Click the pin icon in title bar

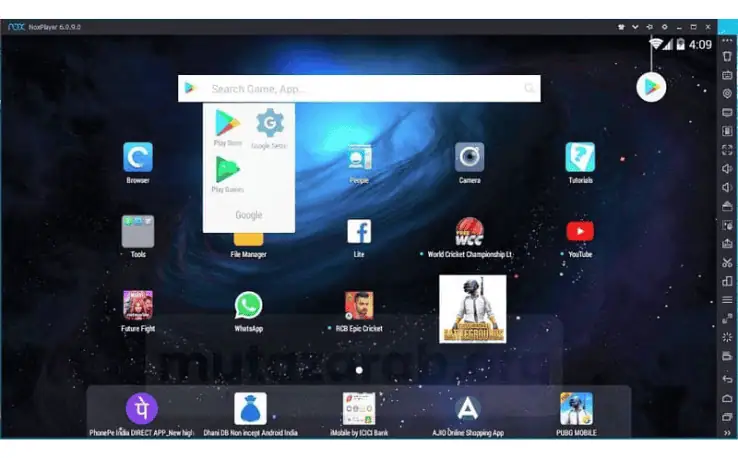[x=650, y=27]
